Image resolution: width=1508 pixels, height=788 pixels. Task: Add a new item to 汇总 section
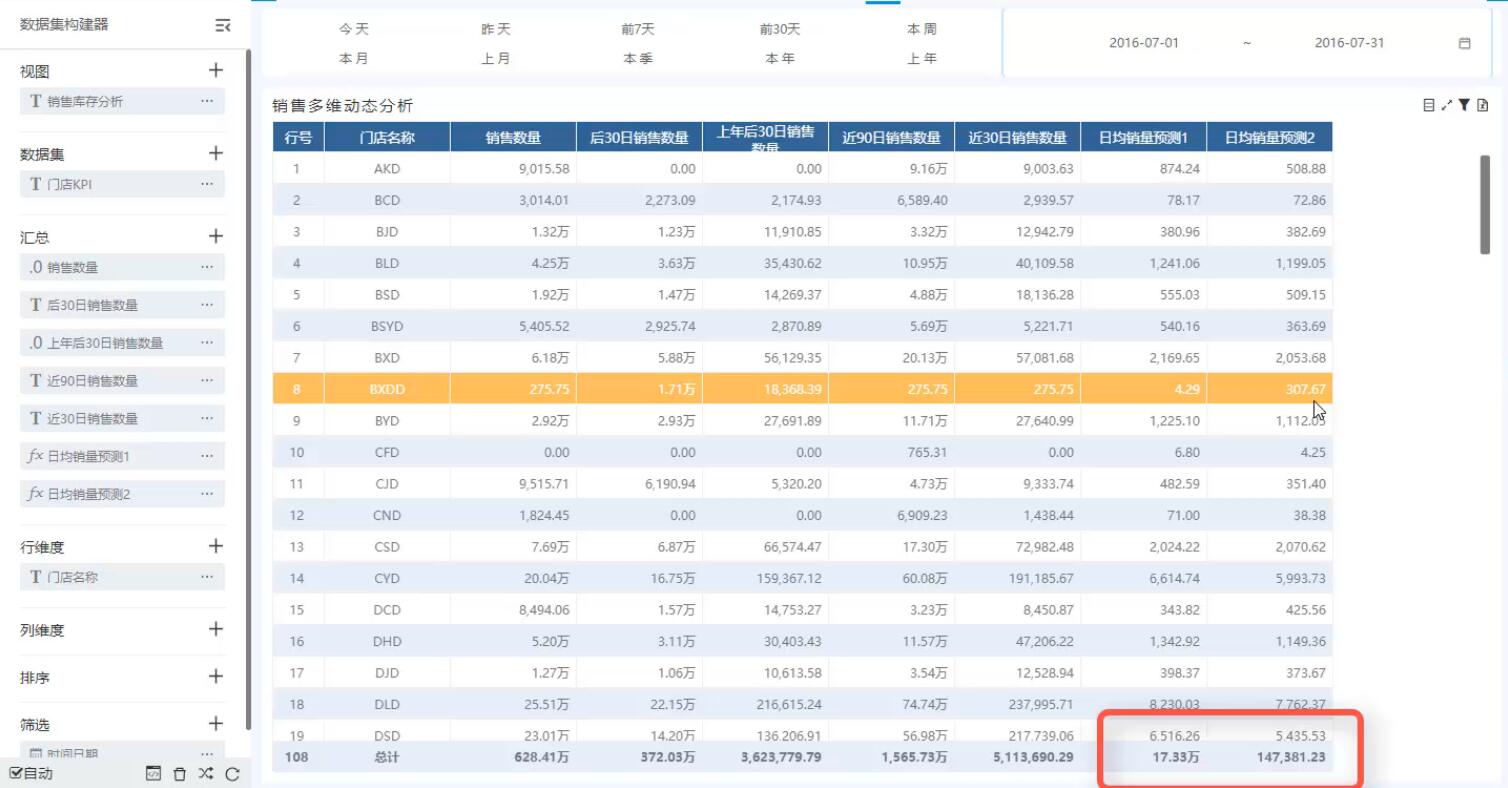[215, 237]
